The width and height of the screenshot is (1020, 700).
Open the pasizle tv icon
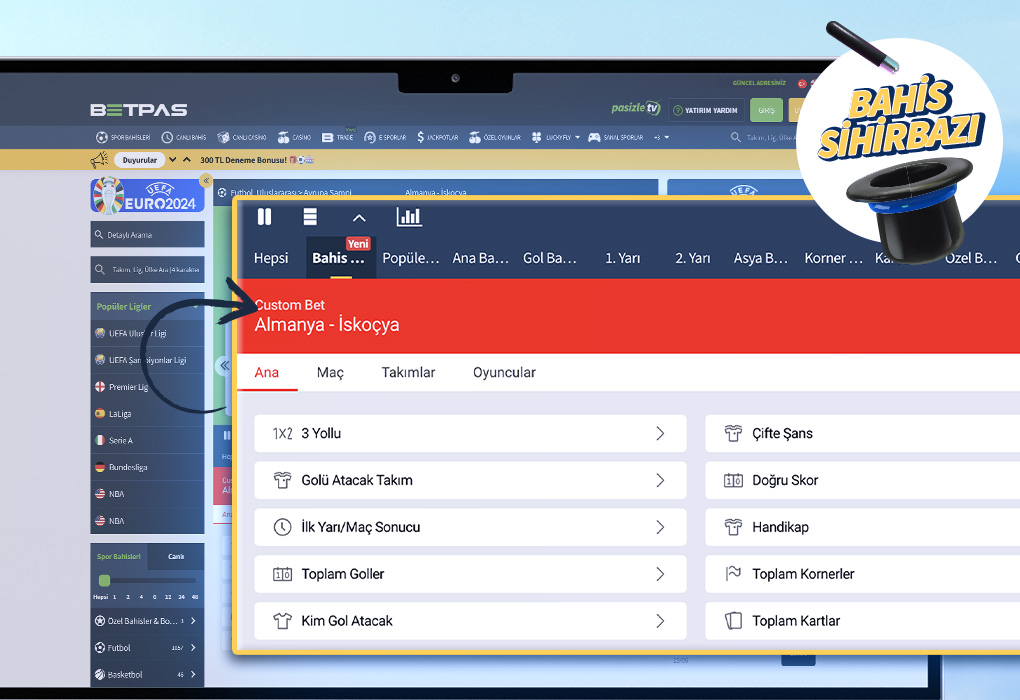coord(636,109)
